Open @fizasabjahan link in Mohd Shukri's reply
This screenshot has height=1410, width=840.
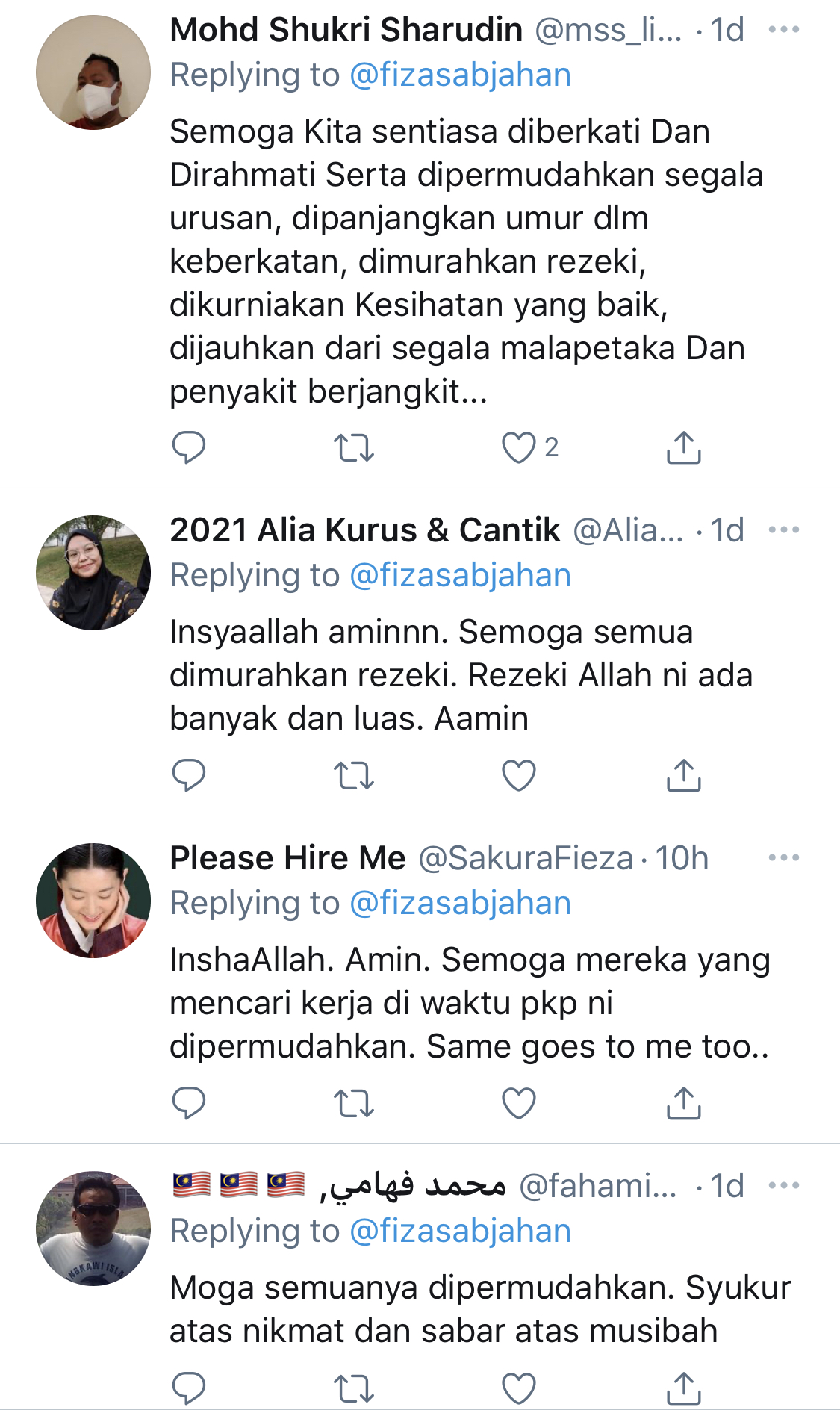(x=460, y=75)
